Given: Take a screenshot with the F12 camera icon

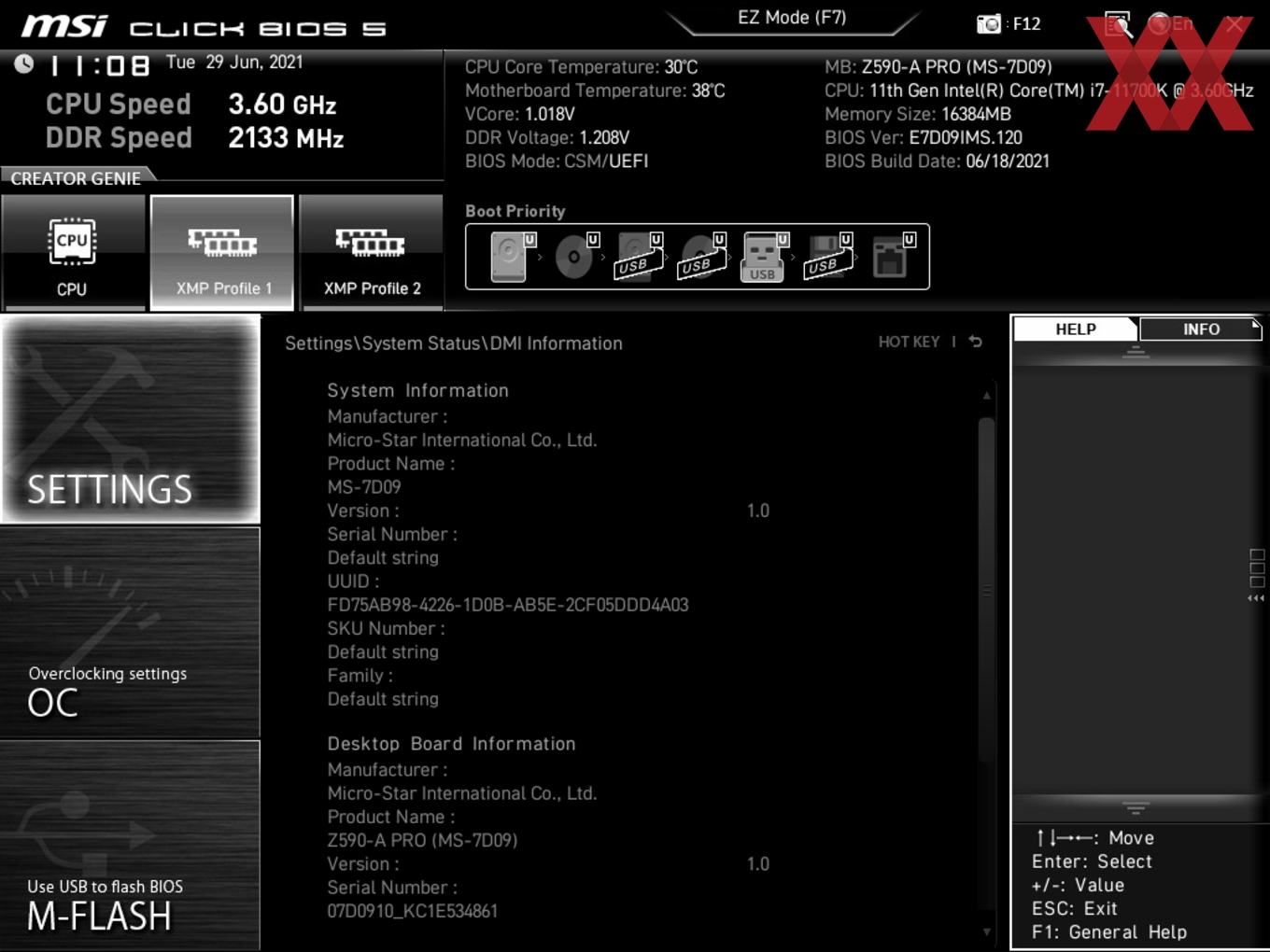Looking at the screenshot, I should [x=988, y=23].
